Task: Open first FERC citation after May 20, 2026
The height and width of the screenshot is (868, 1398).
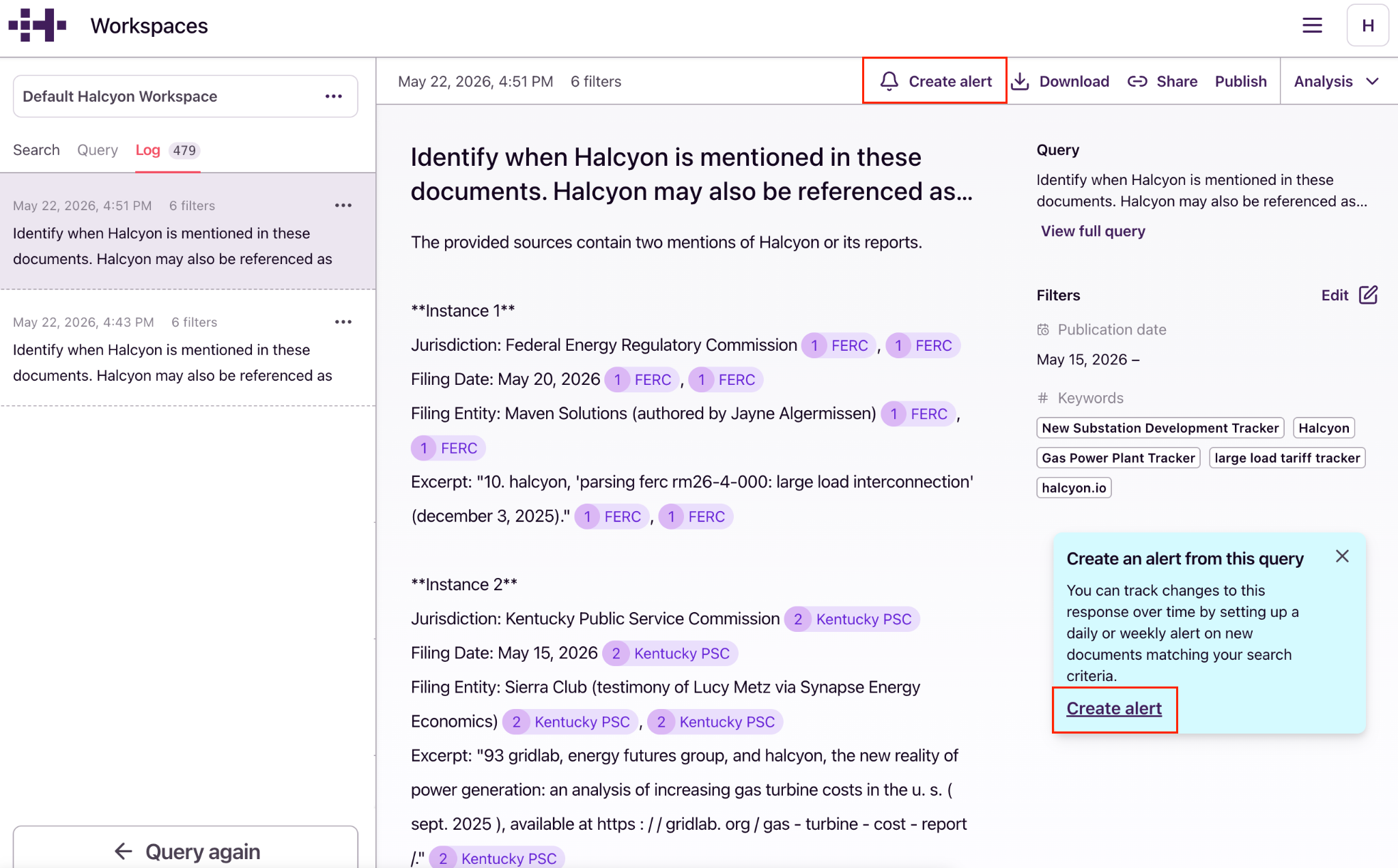Action: tap(642, 379)
